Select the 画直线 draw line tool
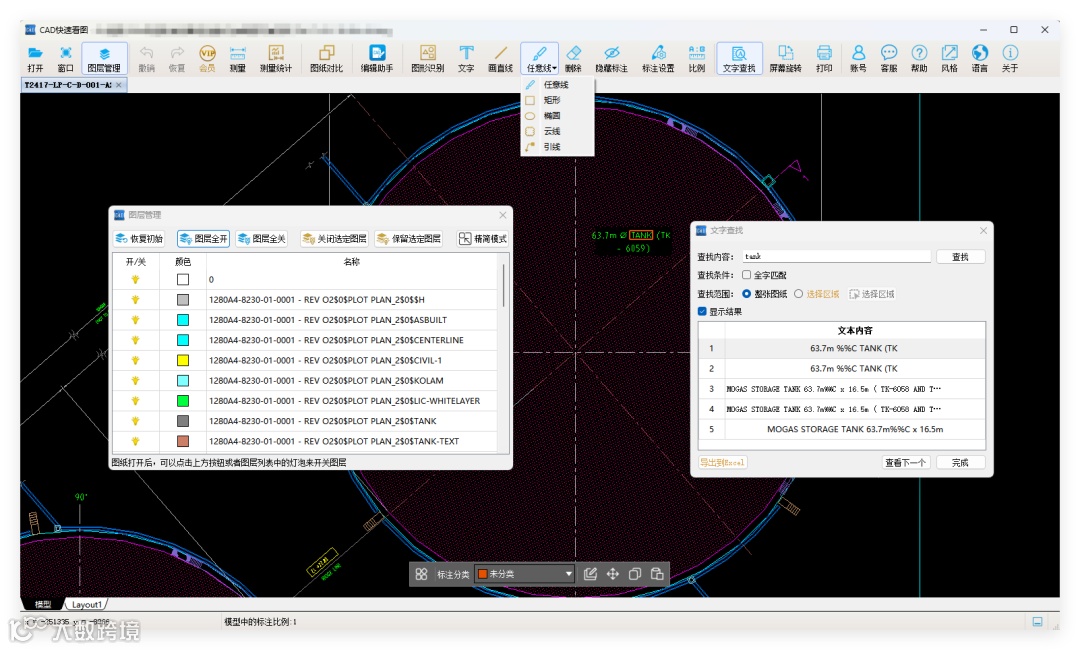Viewport: 1080px width, 650px height. click(500, 58)
